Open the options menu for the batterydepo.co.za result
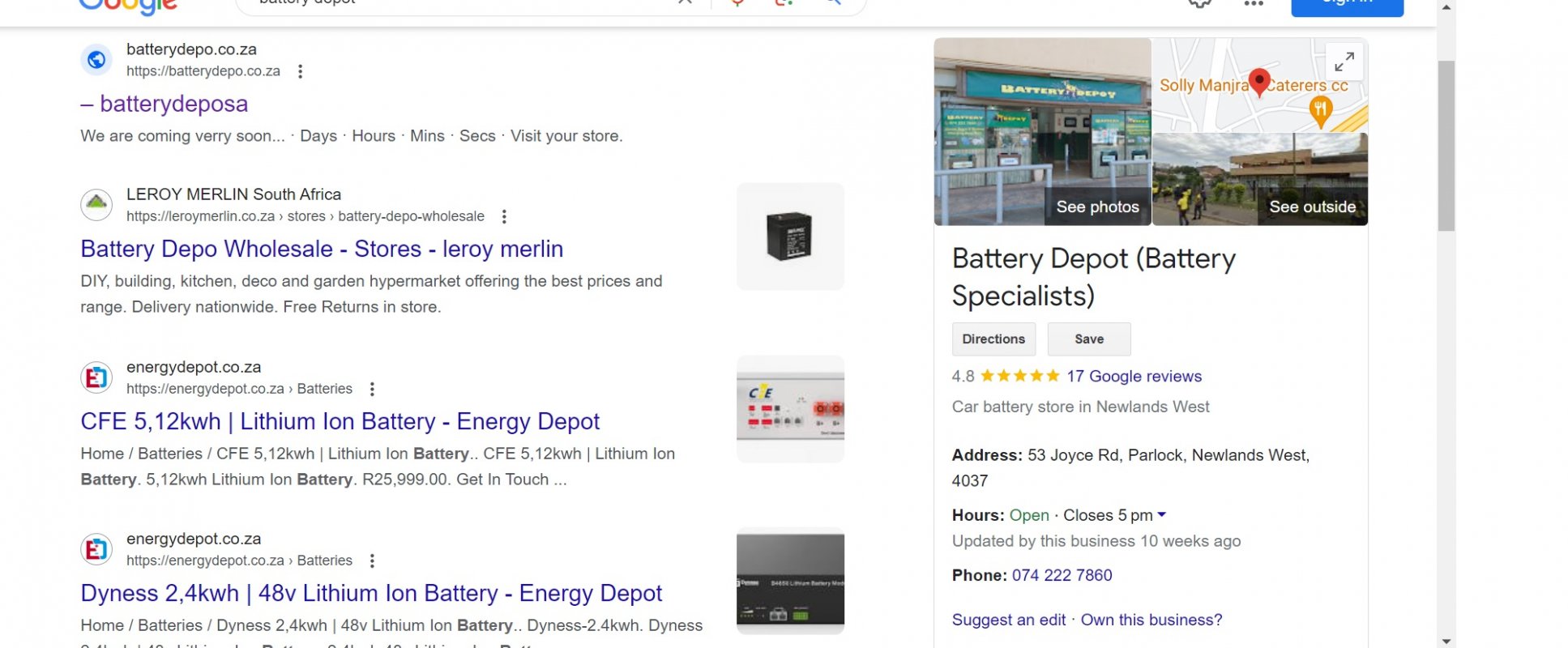Screen dimensions: 1568x648 click(x=300, y=71)
